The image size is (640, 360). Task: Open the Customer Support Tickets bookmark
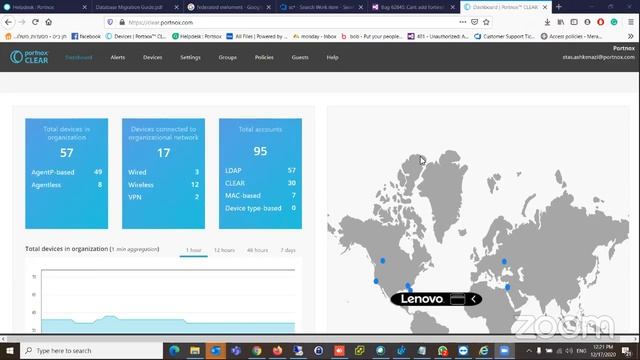pos(504,36)
